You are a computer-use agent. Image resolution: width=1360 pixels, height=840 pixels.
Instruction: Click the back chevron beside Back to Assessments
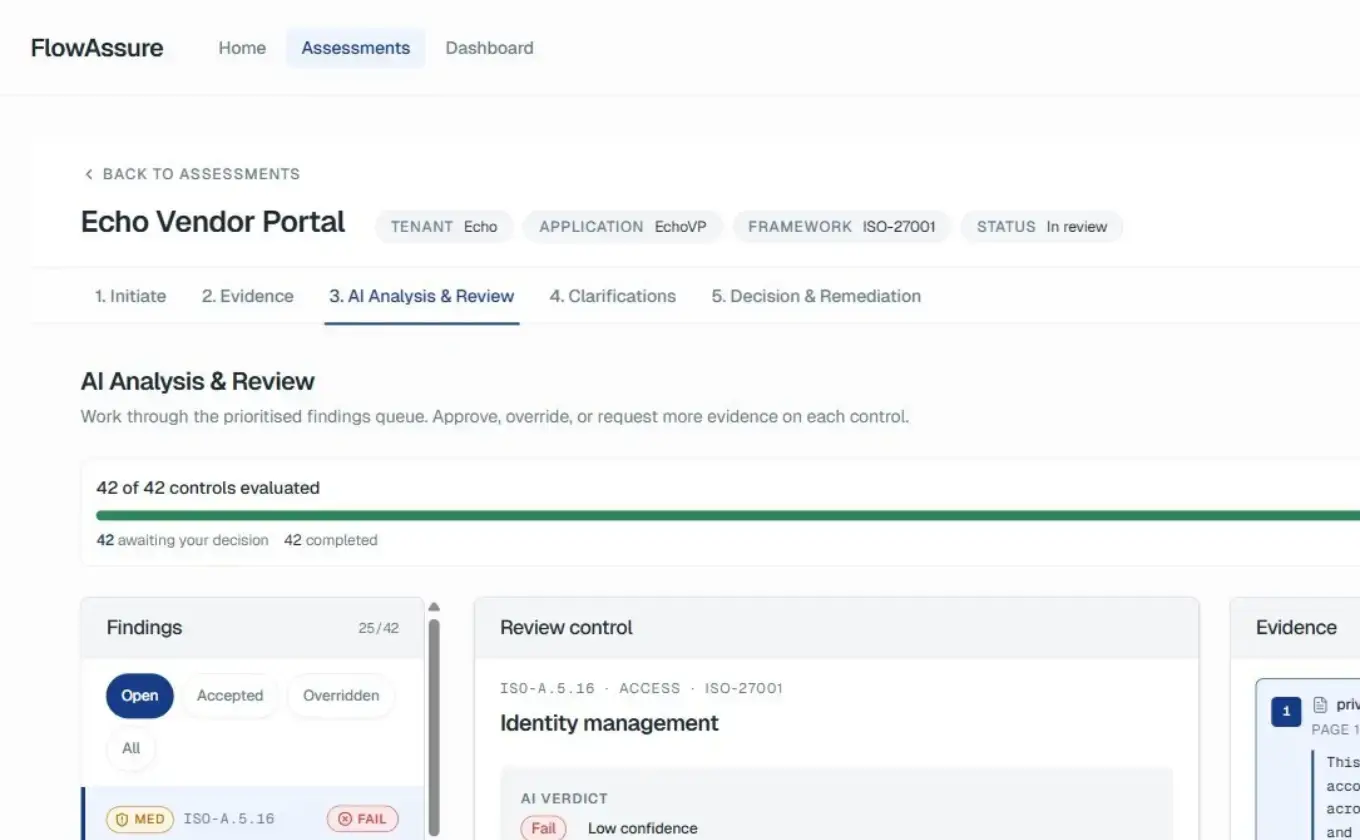[89, 174]
